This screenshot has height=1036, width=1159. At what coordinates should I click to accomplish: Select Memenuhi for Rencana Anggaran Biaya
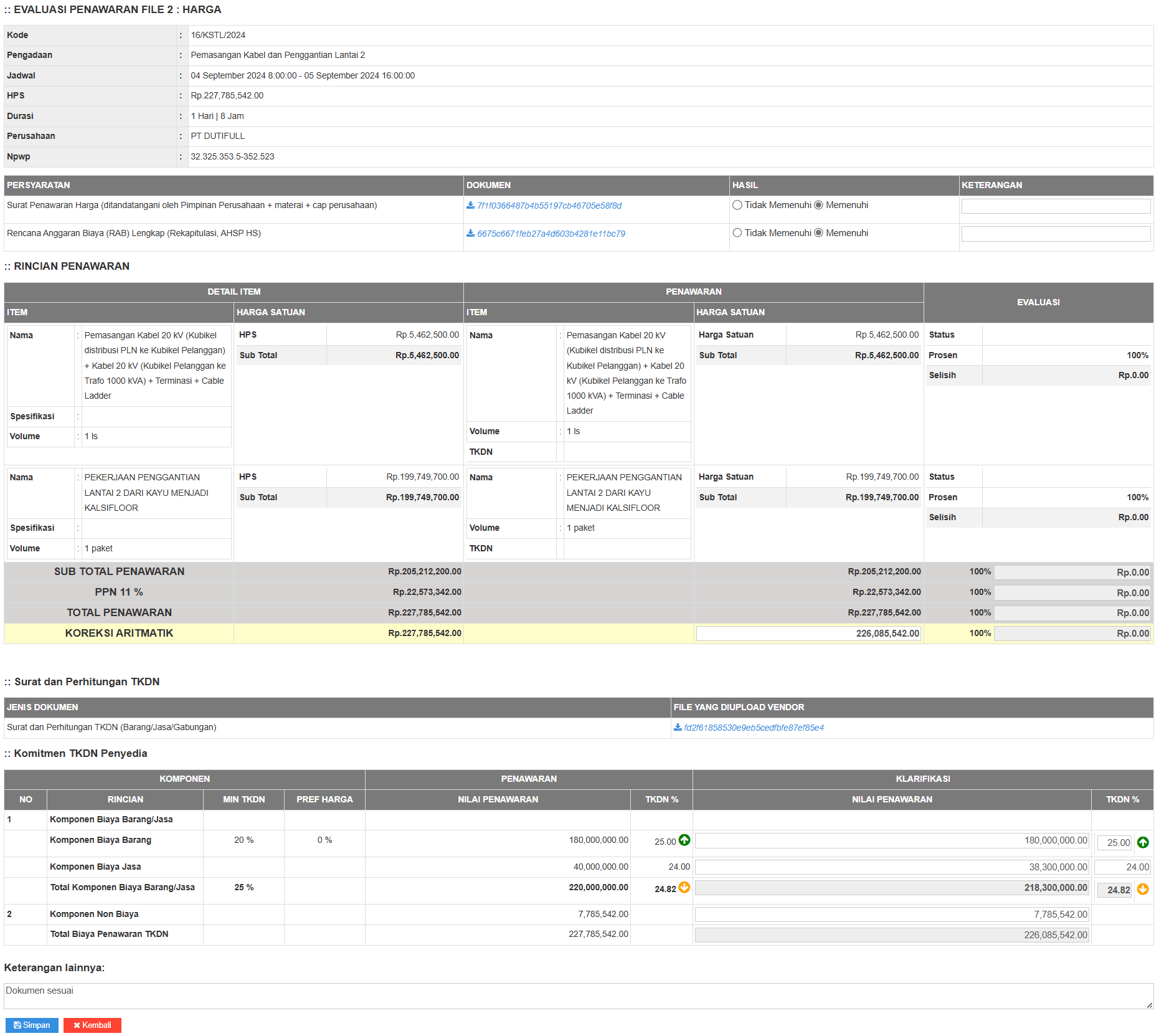818,233
